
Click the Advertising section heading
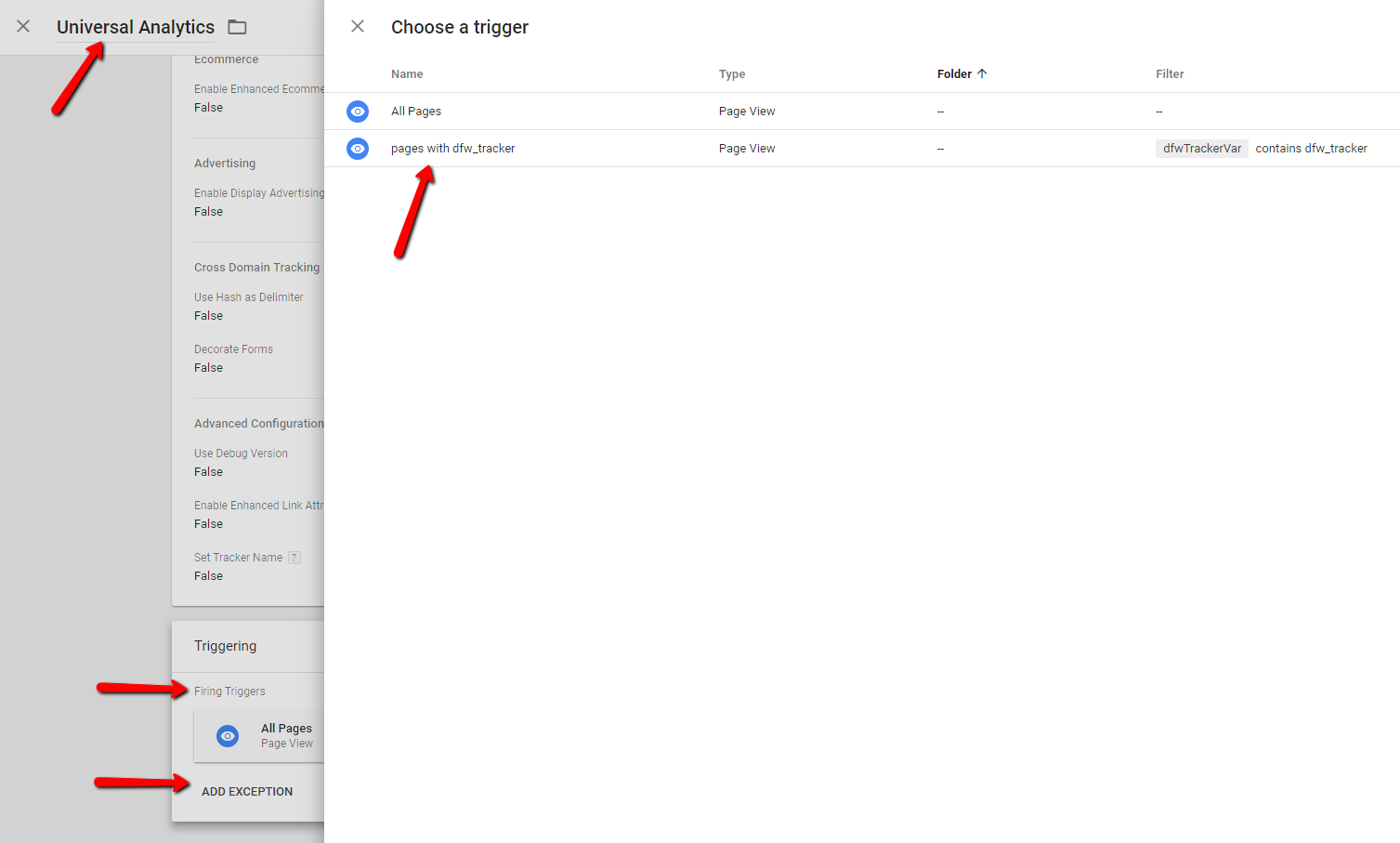point(225,163)
